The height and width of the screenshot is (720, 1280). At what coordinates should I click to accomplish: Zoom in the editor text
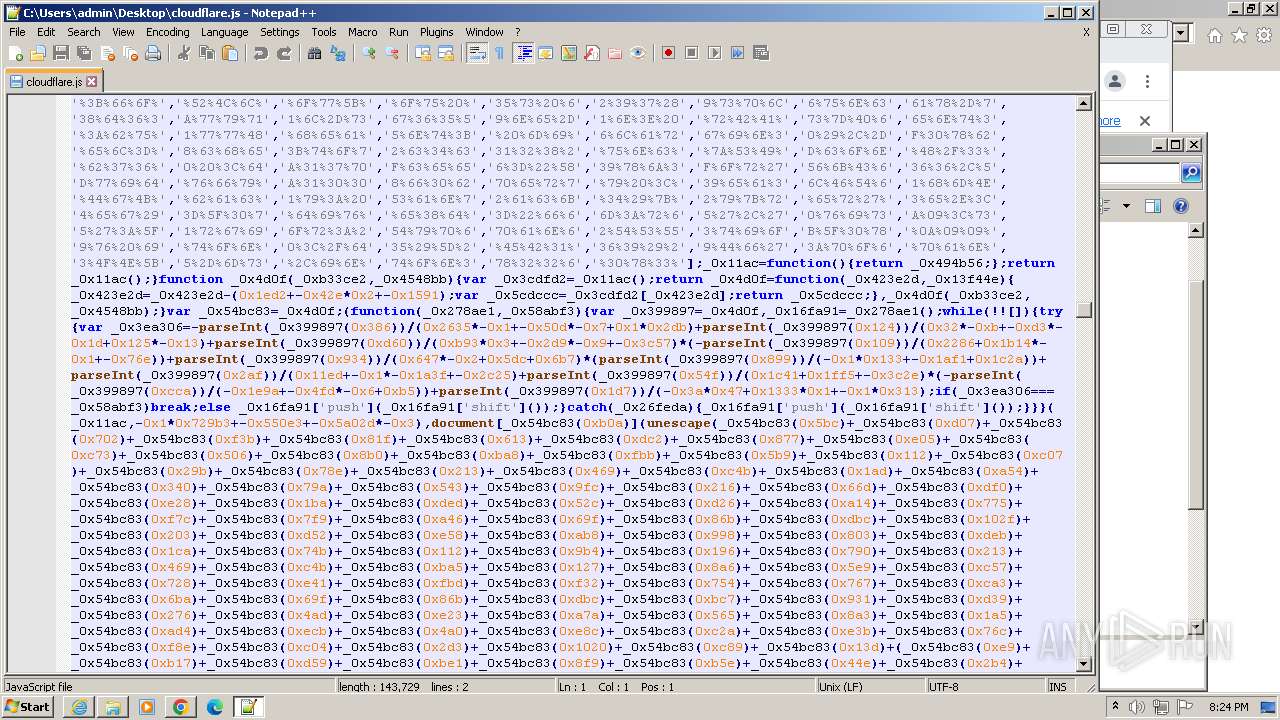369,53
